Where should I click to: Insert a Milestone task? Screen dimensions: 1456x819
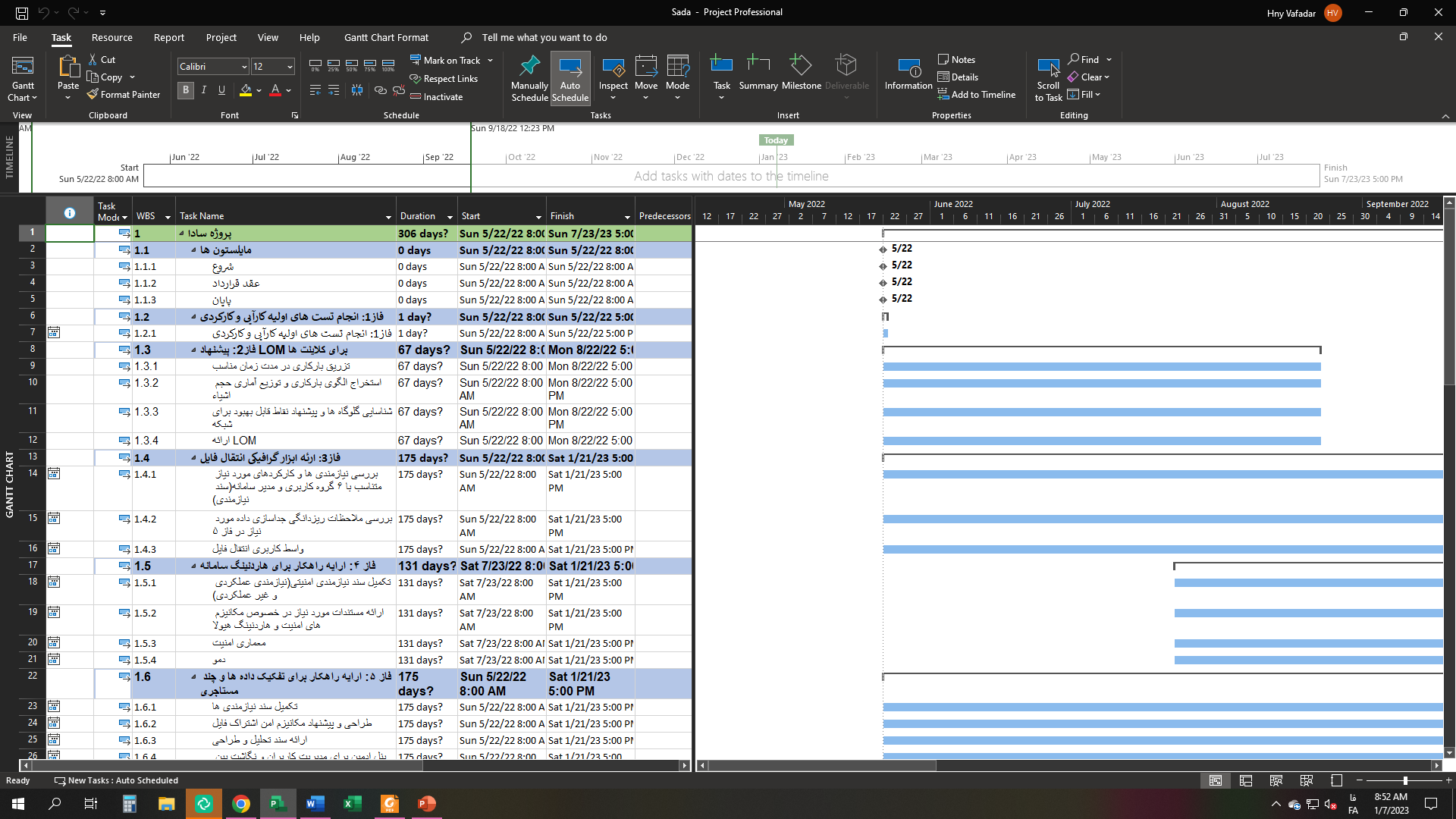(801, 73)
